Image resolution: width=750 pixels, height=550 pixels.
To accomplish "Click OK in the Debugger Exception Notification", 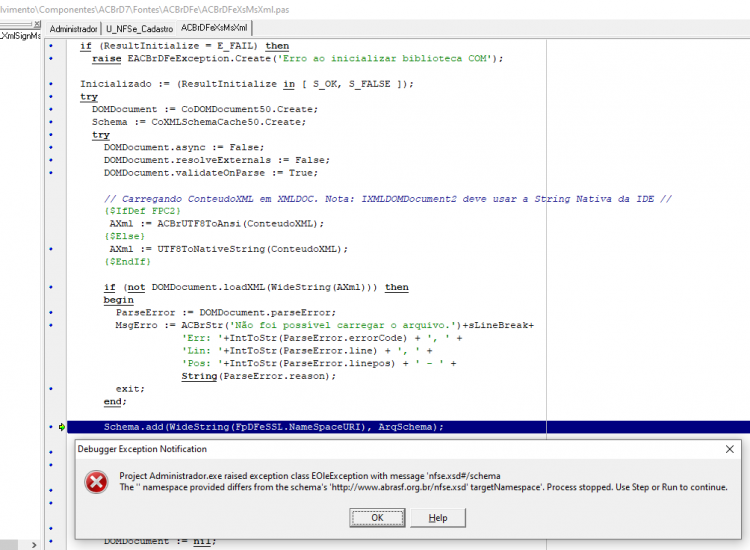I will click(377, 517).
